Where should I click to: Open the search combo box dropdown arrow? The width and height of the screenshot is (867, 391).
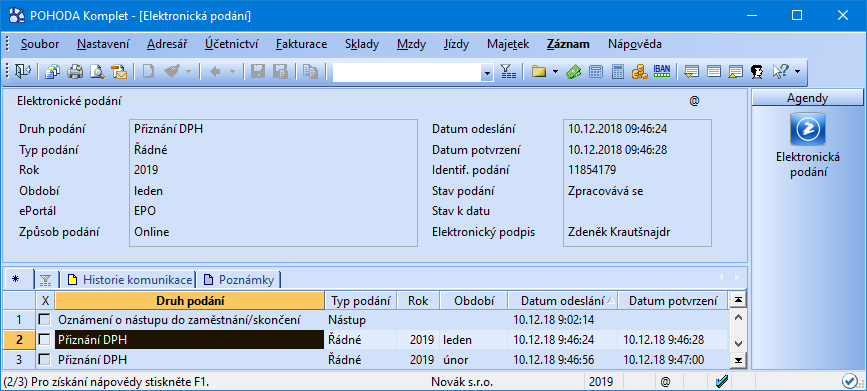487,72
